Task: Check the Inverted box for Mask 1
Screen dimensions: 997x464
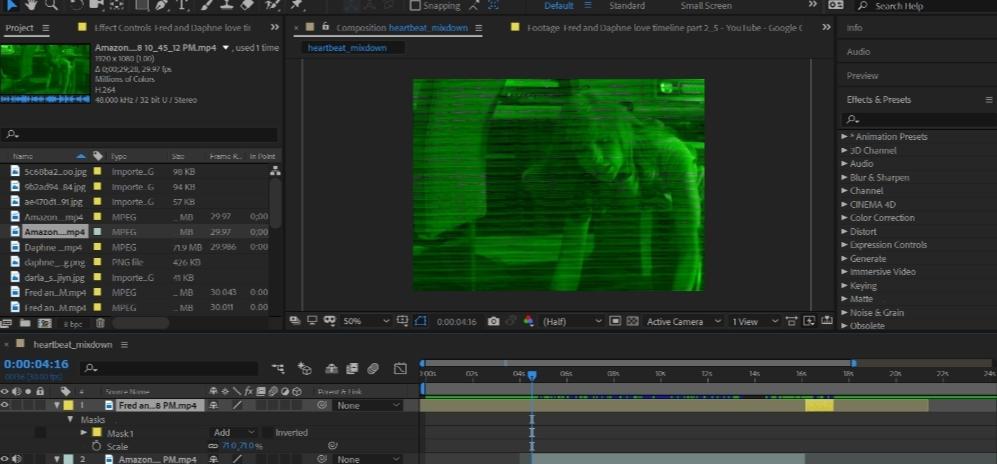Action: point(266,433)
